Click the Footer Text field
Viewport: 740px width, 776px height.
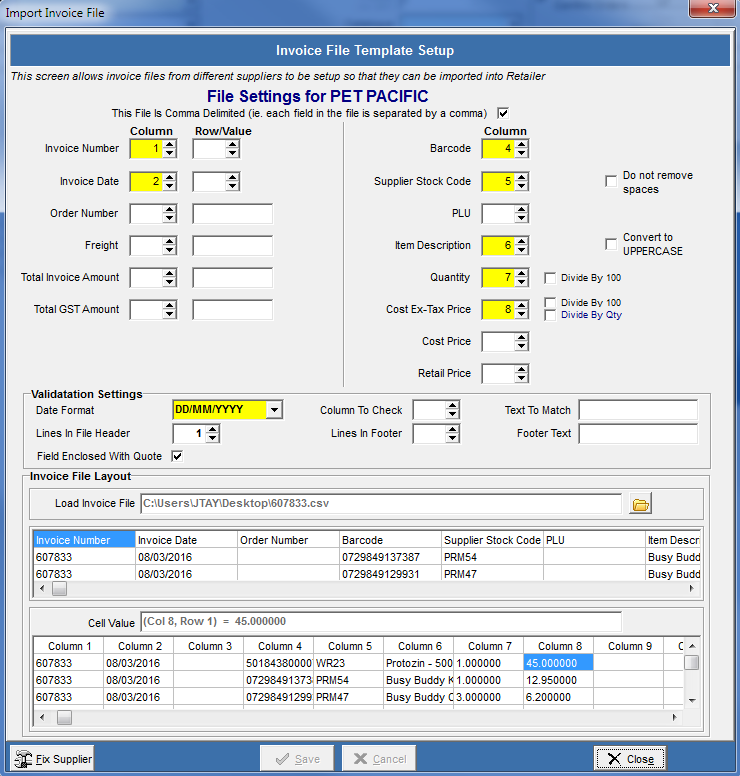[638, 434]
